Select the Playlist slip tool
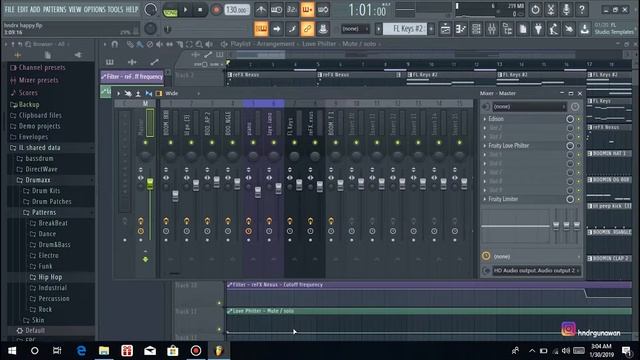The width and height of the screenshot is (640, 360). (x=169, y=44)
